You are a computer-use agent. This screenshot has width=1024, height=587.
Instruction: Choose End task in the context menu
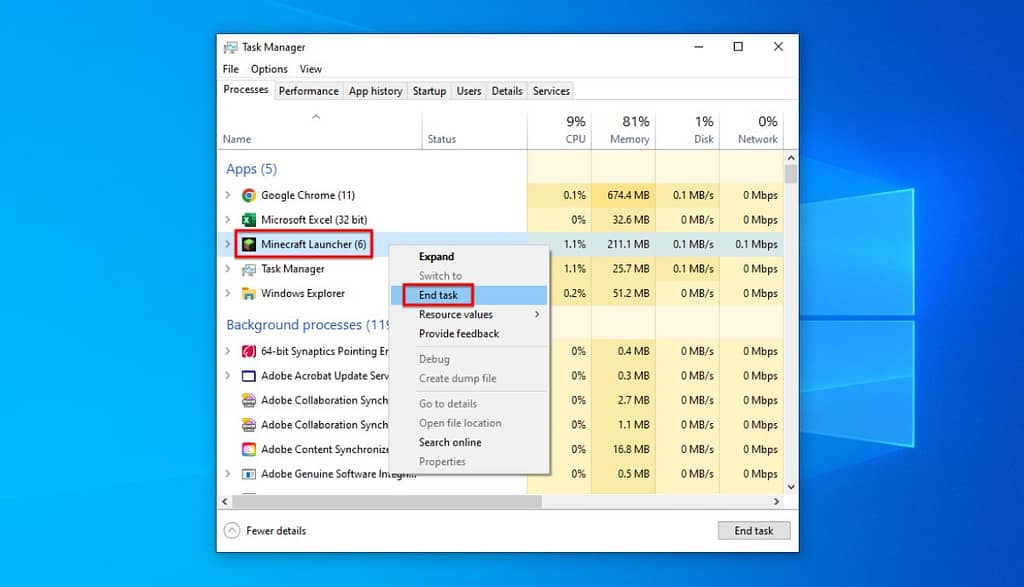pyautogui.click(x=470, y=295)
